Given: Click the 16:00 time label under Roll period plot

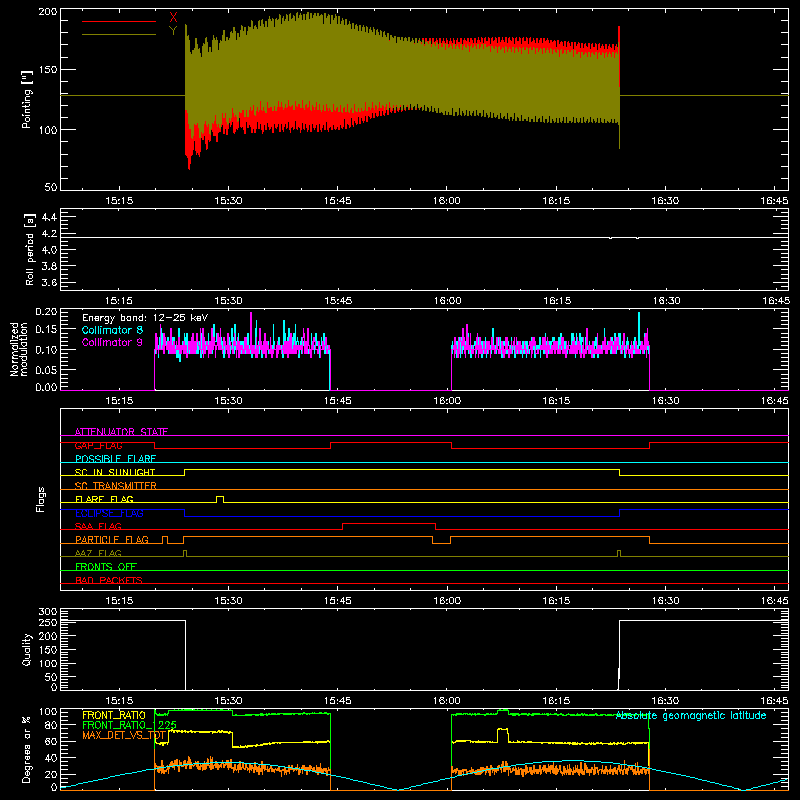Looking at the screenshot, I should (x=447, y=301).
